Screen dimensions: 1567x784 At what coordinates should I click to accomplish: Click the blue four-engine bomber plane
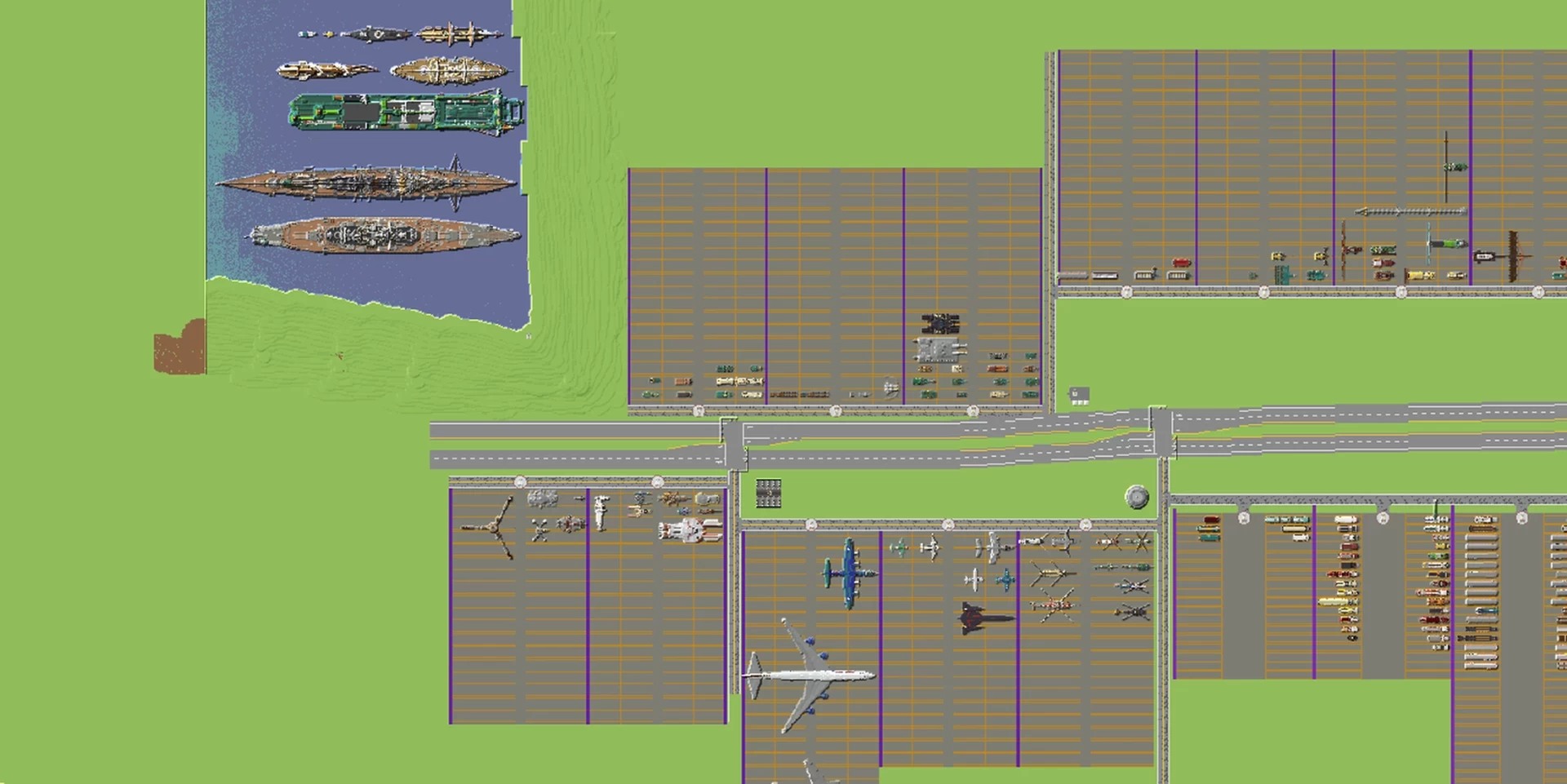tap(849, 573)
